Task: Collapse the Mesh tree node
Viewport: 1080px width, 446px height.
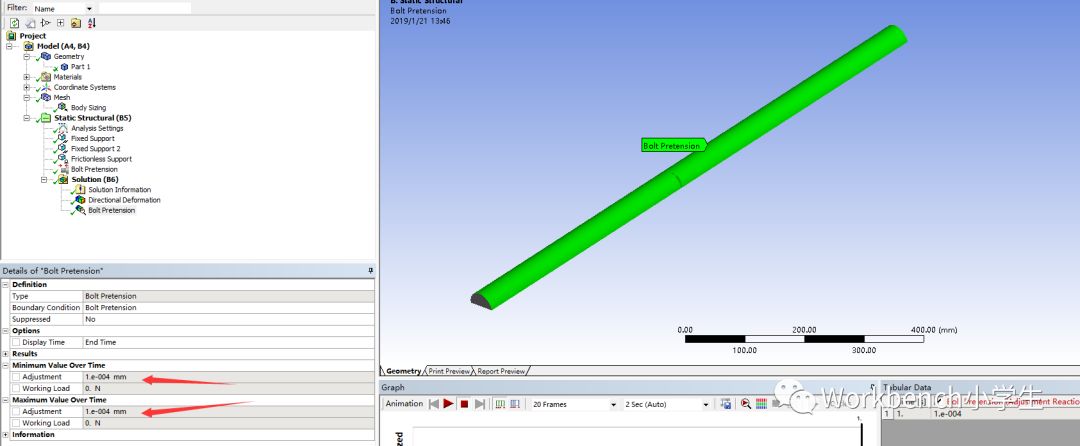Action: pos(26,98)
